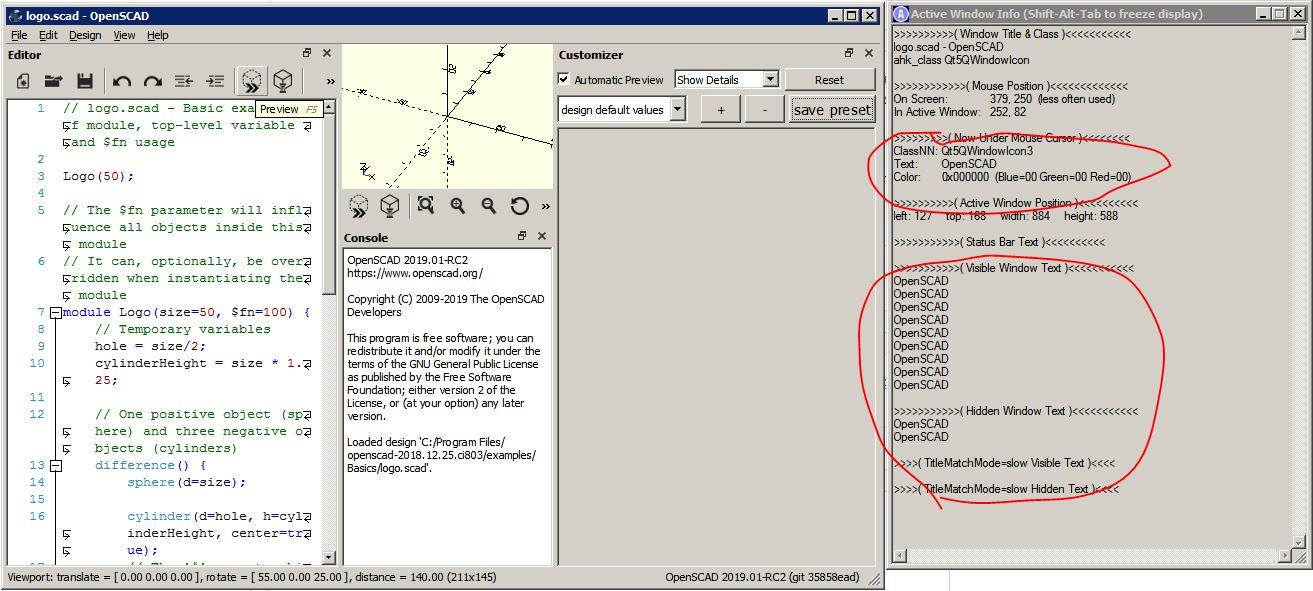Click the line sphere(d=size);
This screenshot has width=1313, height=591.
(x=186, y=482)
